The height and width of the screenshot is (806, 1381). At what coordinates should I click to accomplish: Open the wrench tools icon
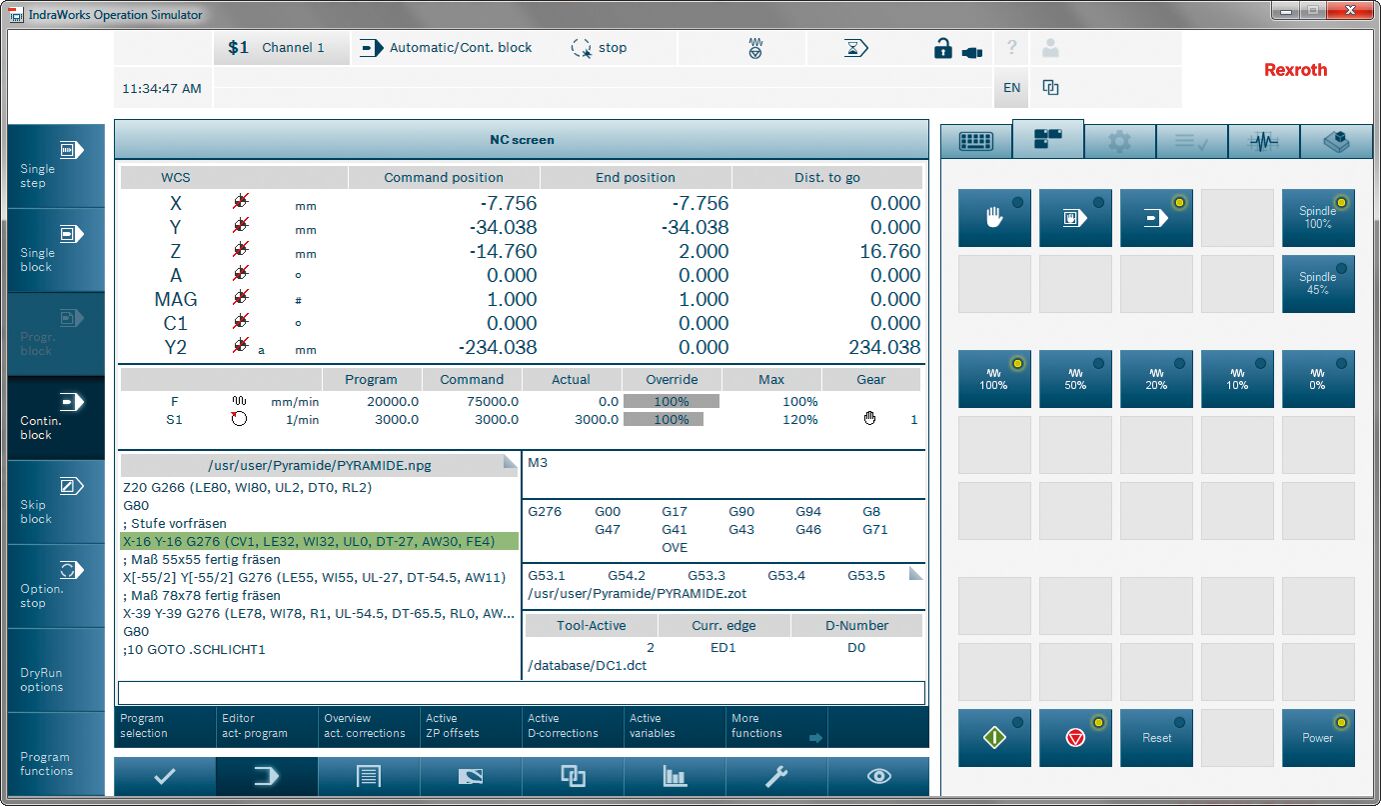pyautogui.click(x=776, y=777)
